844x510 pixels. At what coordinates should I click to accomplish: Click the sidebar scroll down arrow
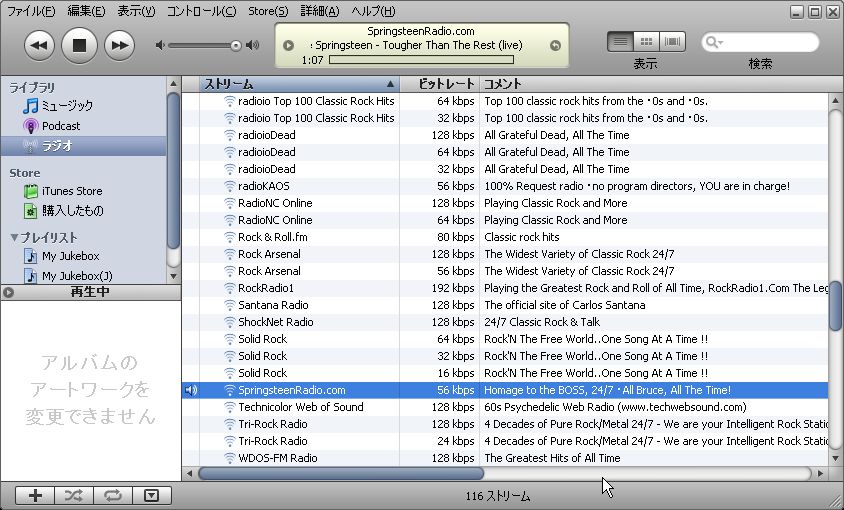pos(173,276)
